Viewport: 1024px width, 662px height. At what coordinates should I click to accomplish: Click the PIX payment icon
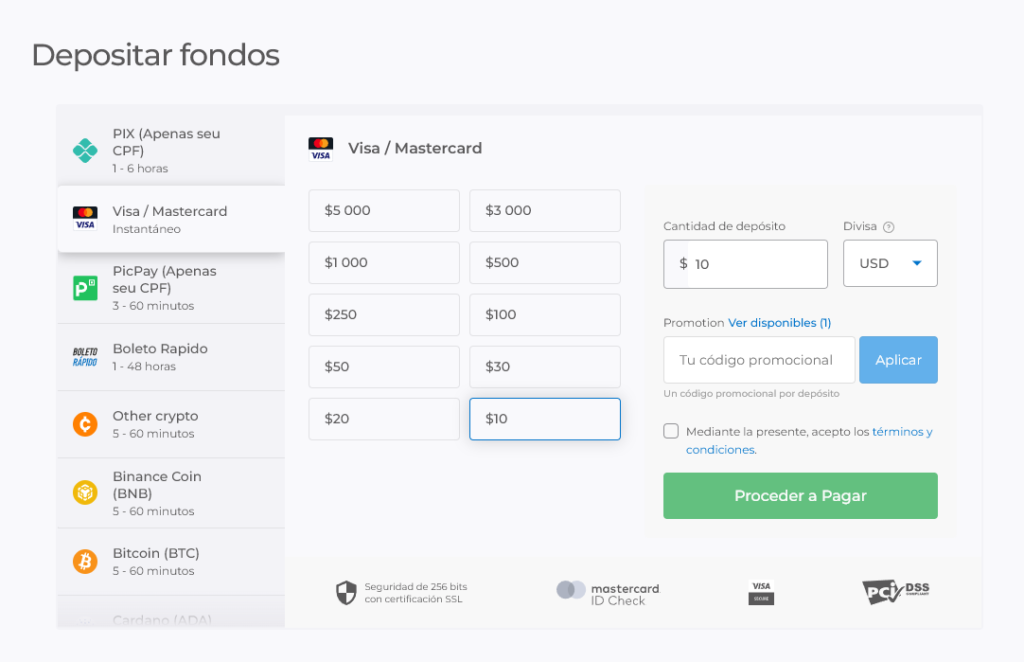point(85,150)
